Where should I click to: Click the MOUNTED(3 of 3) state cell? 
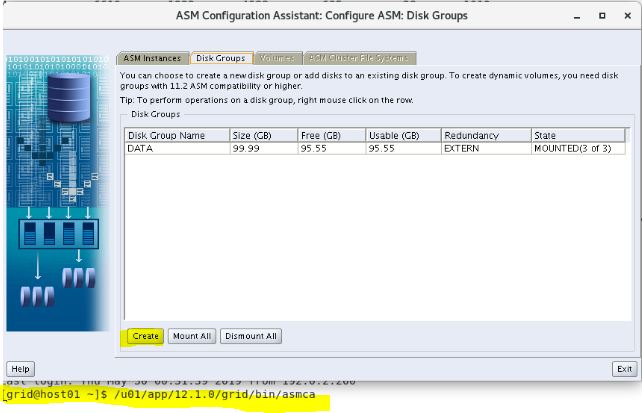click(x=575, y=148)
